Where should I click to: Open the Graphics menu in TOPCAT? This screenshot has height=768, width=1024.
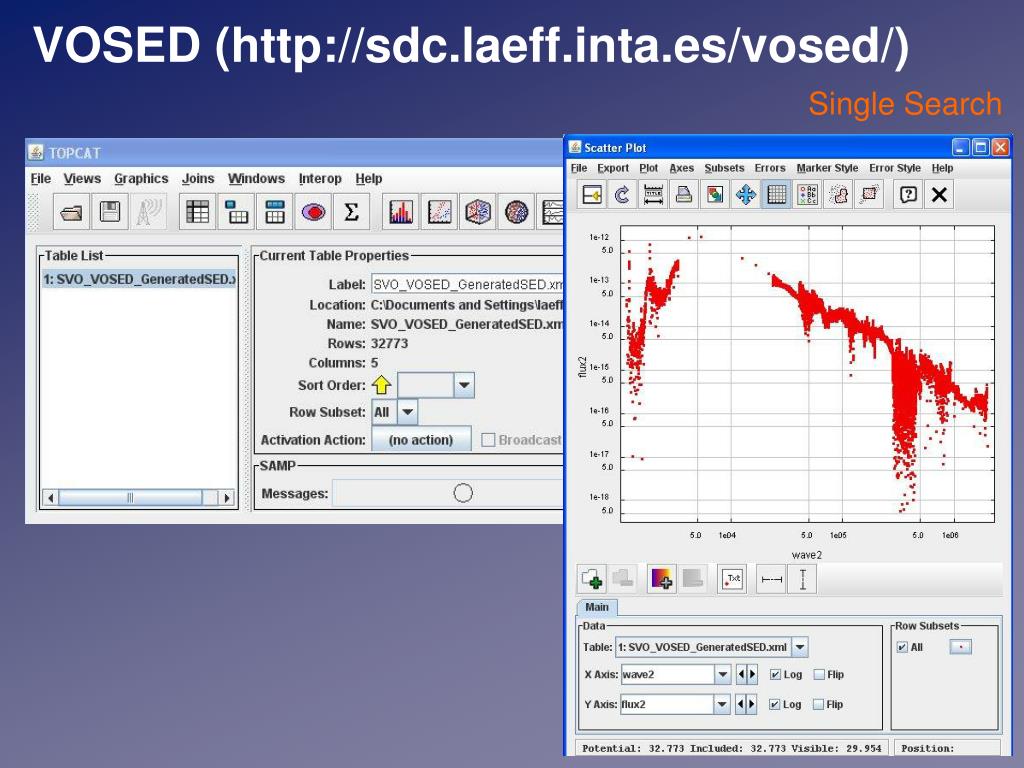pos(141,178)
